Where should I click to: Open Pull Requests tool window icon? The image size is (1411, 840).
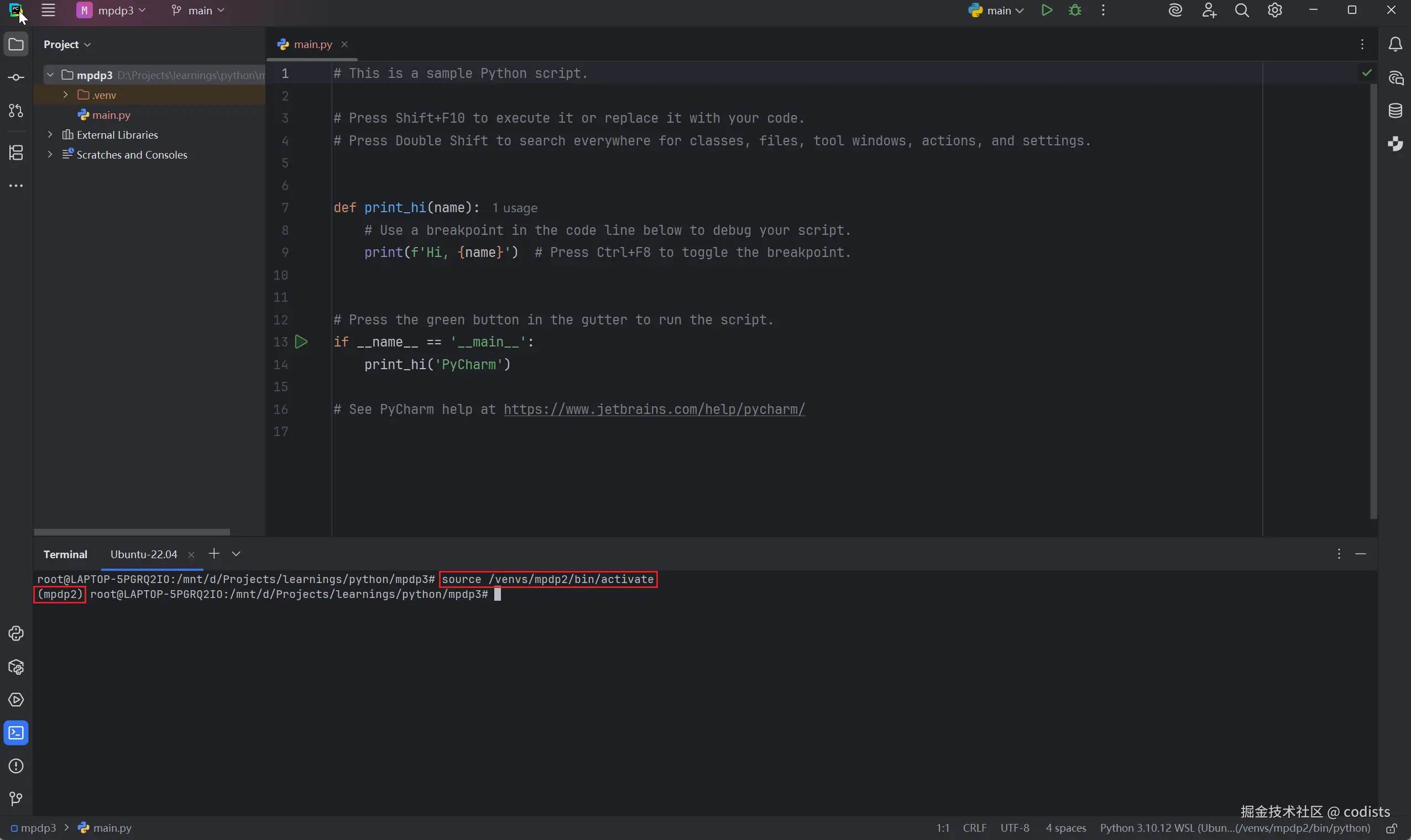click(x=16, y=111)
